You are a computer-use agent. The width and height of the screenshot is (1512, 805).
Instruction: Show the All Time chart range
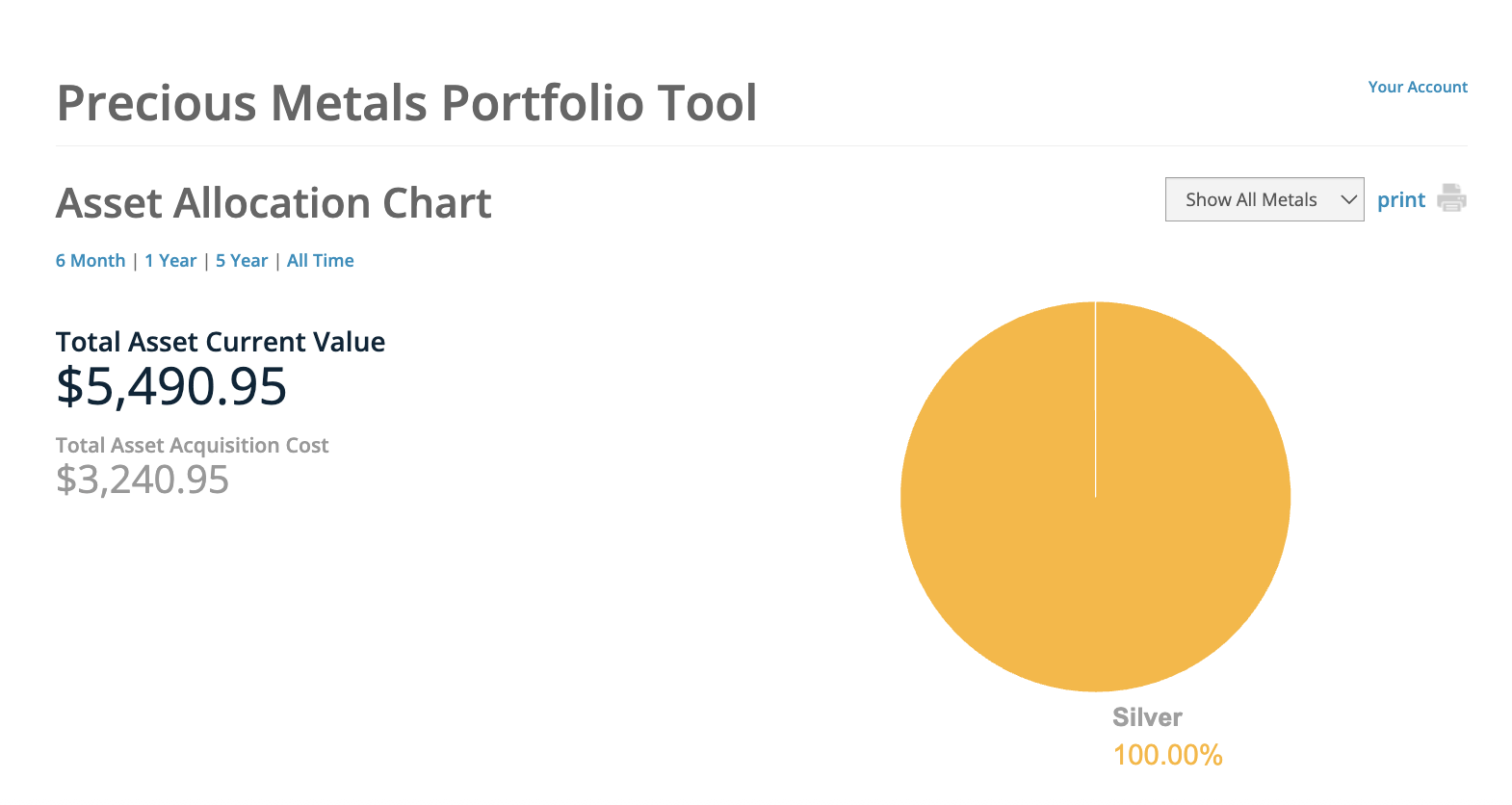click(321, 261)
